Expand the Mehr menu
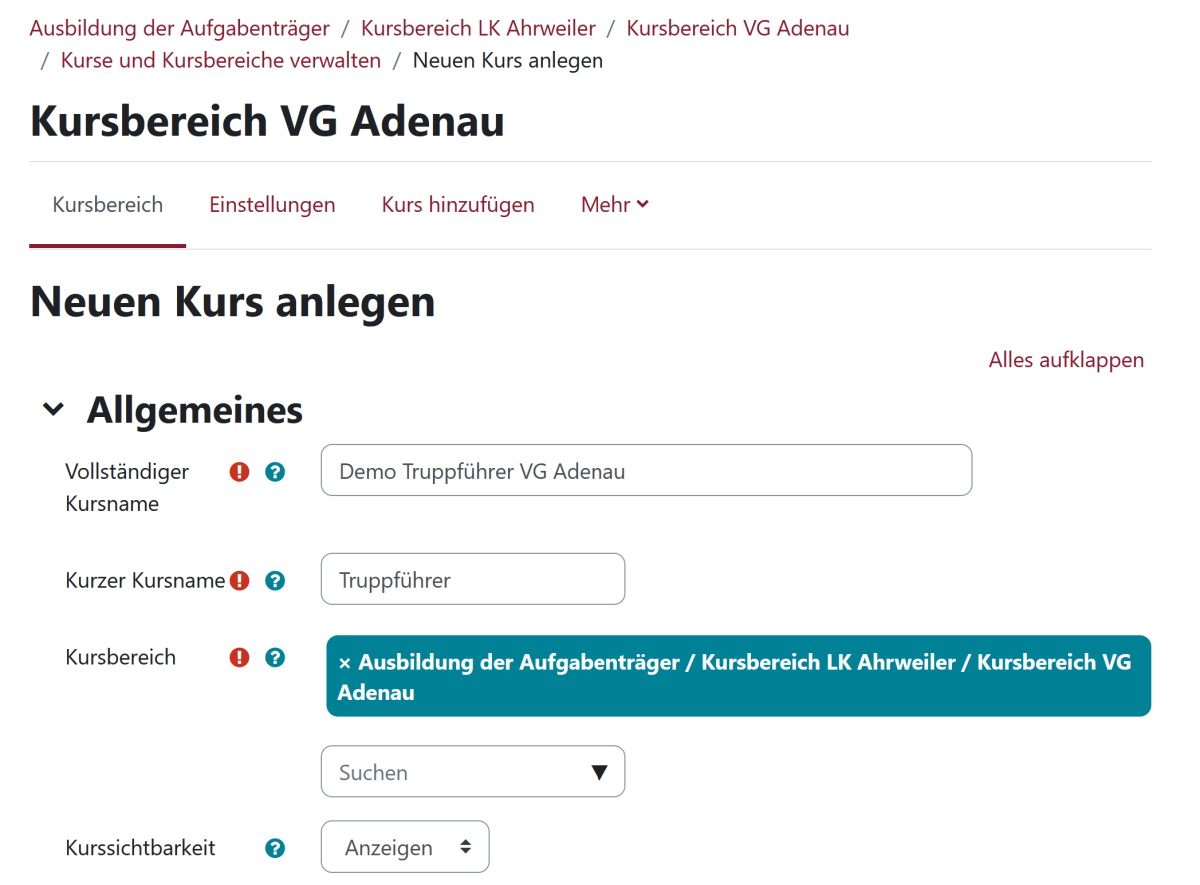Screen dimensions: 1200x885 [615, 205]
